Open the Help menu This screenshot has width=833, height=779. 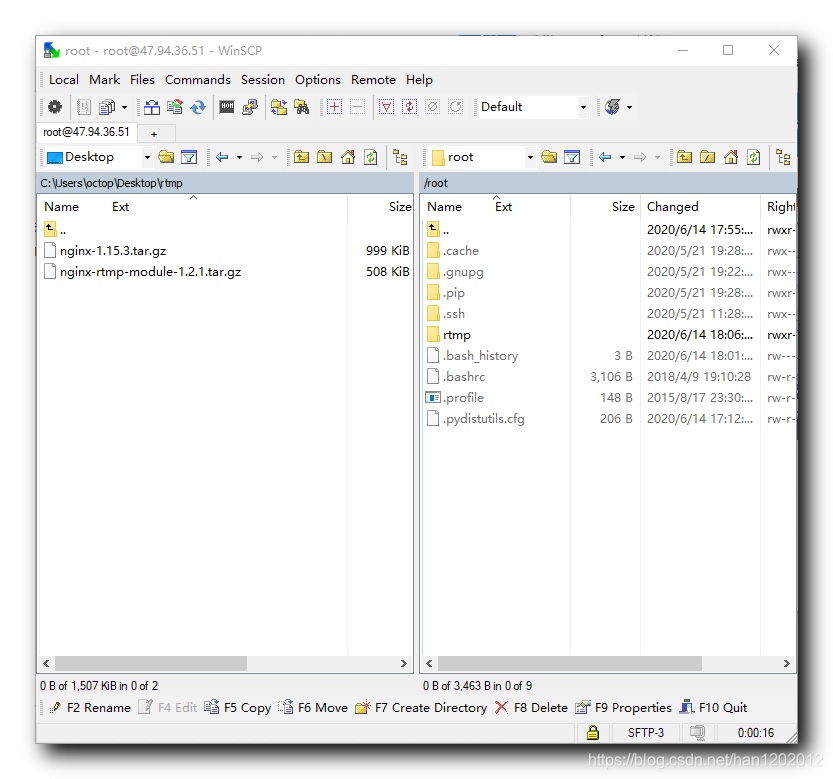[419, 80]
